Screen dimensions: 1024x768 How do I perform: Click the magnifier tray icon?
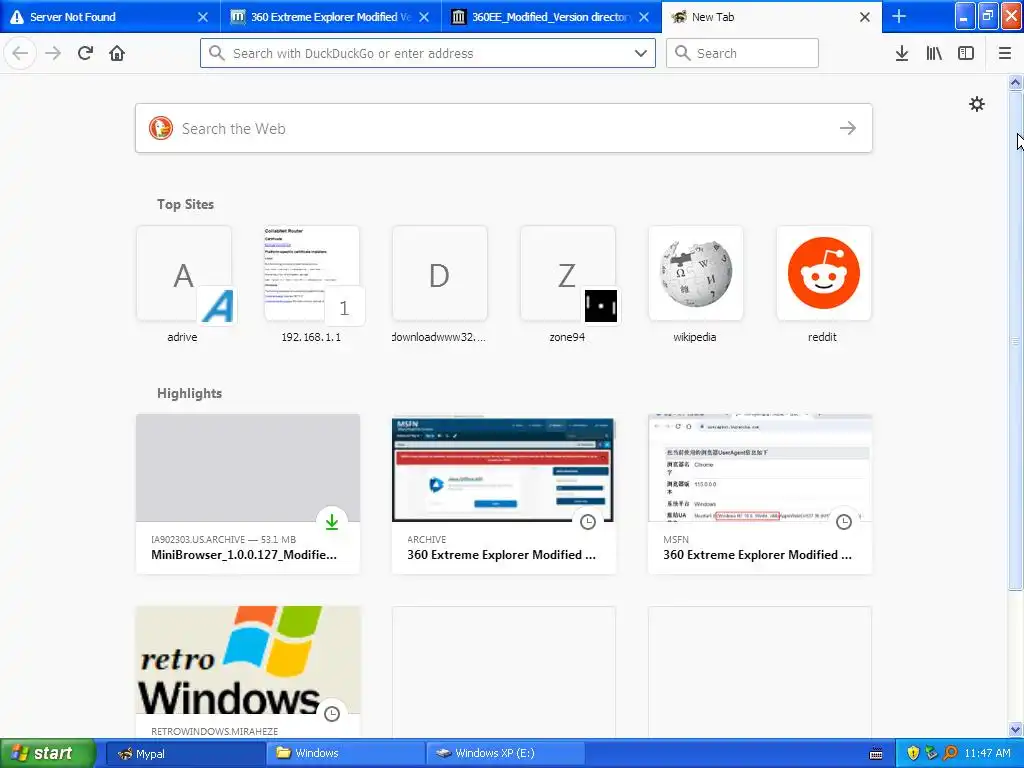950,753
